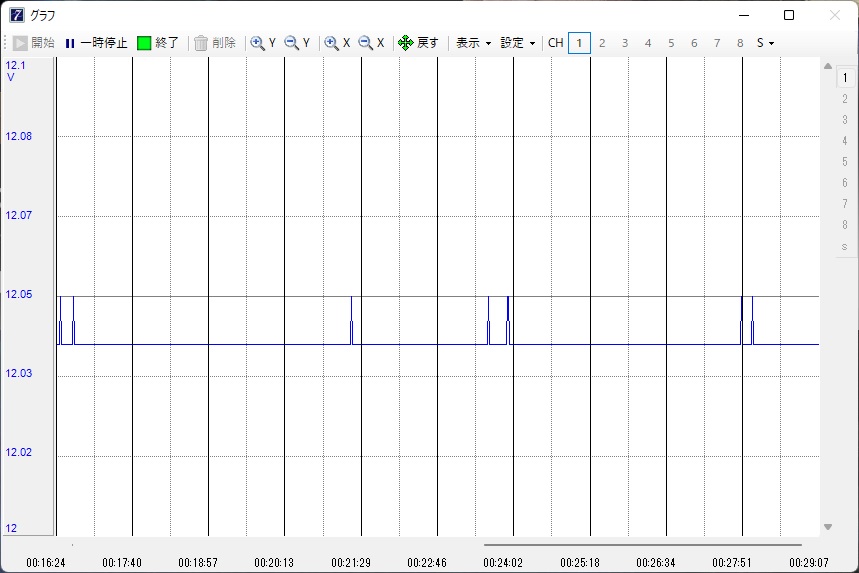Click the scroll up arrow on right
Screen dimensions: 859x573
[828, 67]
